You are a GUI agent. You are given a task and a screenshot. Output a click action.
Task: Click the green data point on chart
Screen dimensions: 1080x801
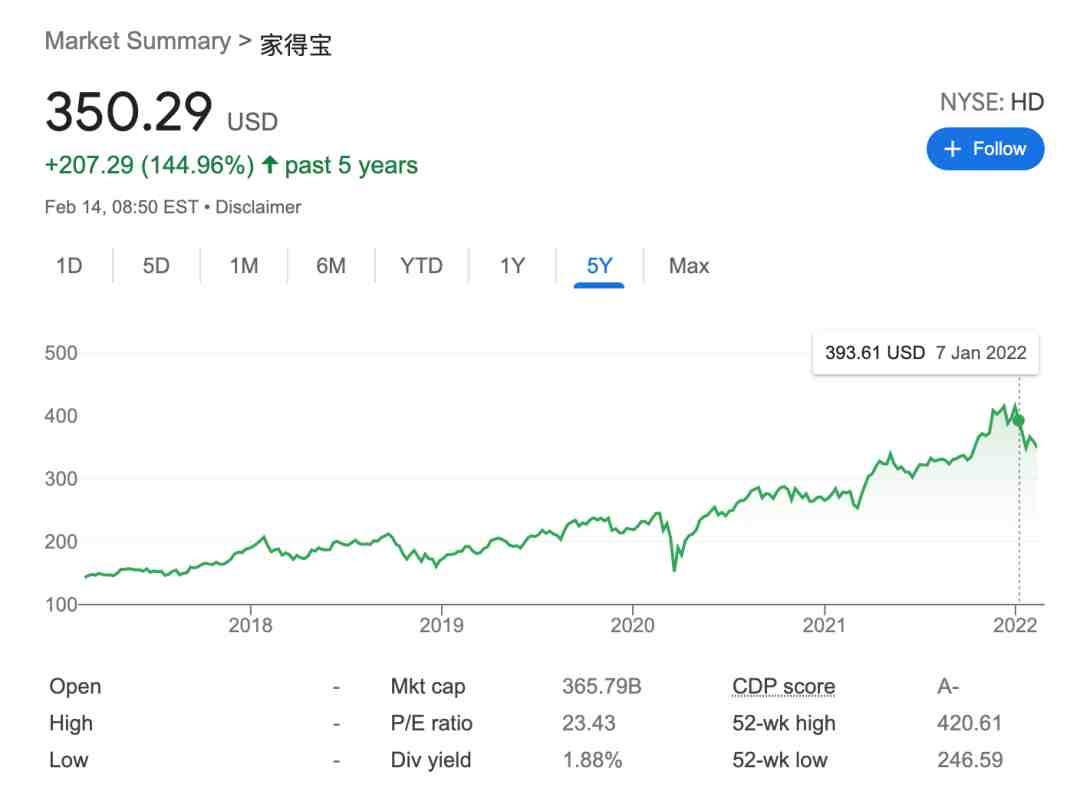click(1019, 420)
